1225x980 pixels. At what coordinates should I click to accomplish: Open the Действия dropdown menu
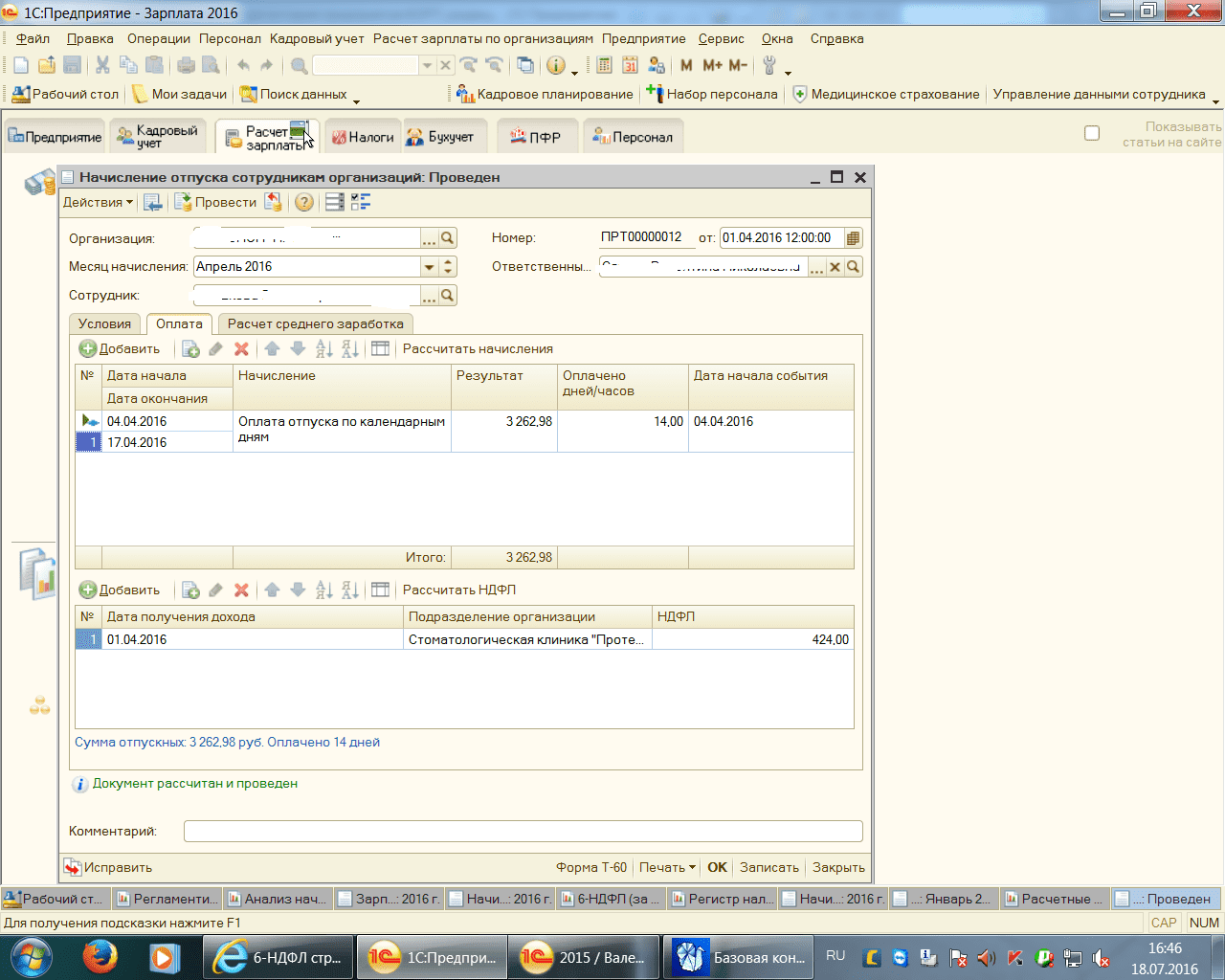pos(98,202)
